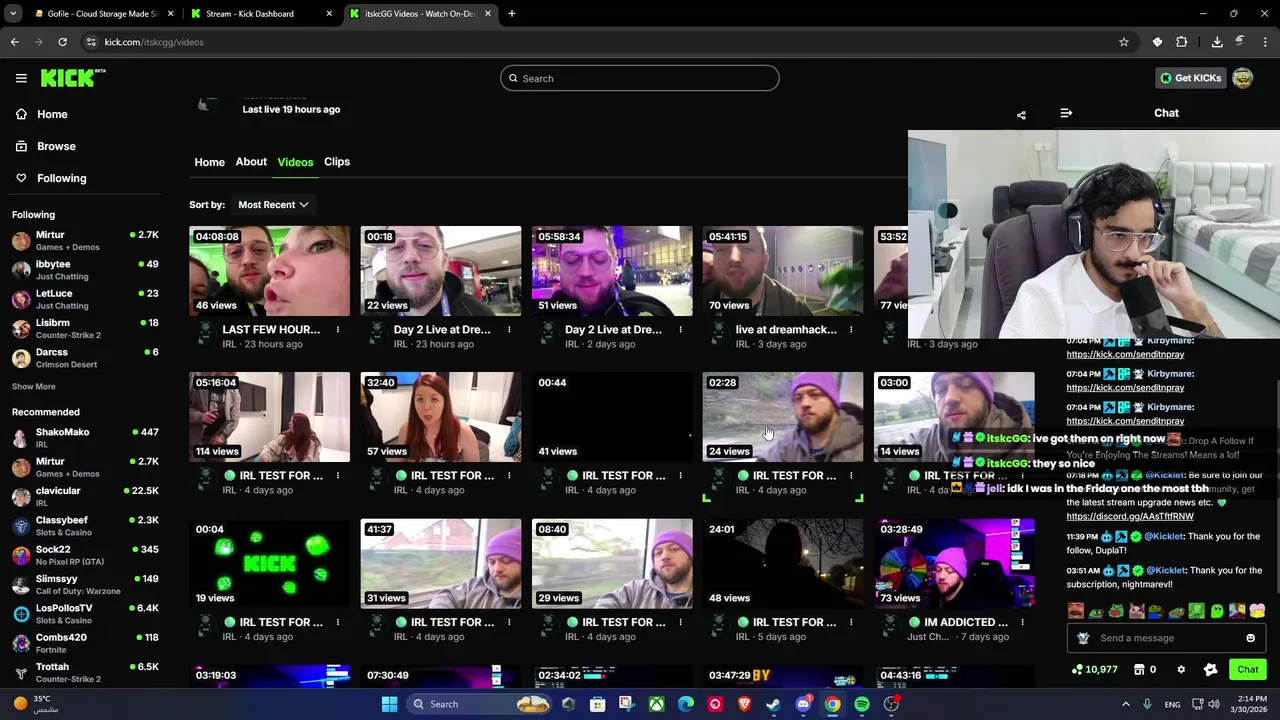Bookmark this page with star icon
Viewport: 1280px width, 720px height.
pos(1124,42)
